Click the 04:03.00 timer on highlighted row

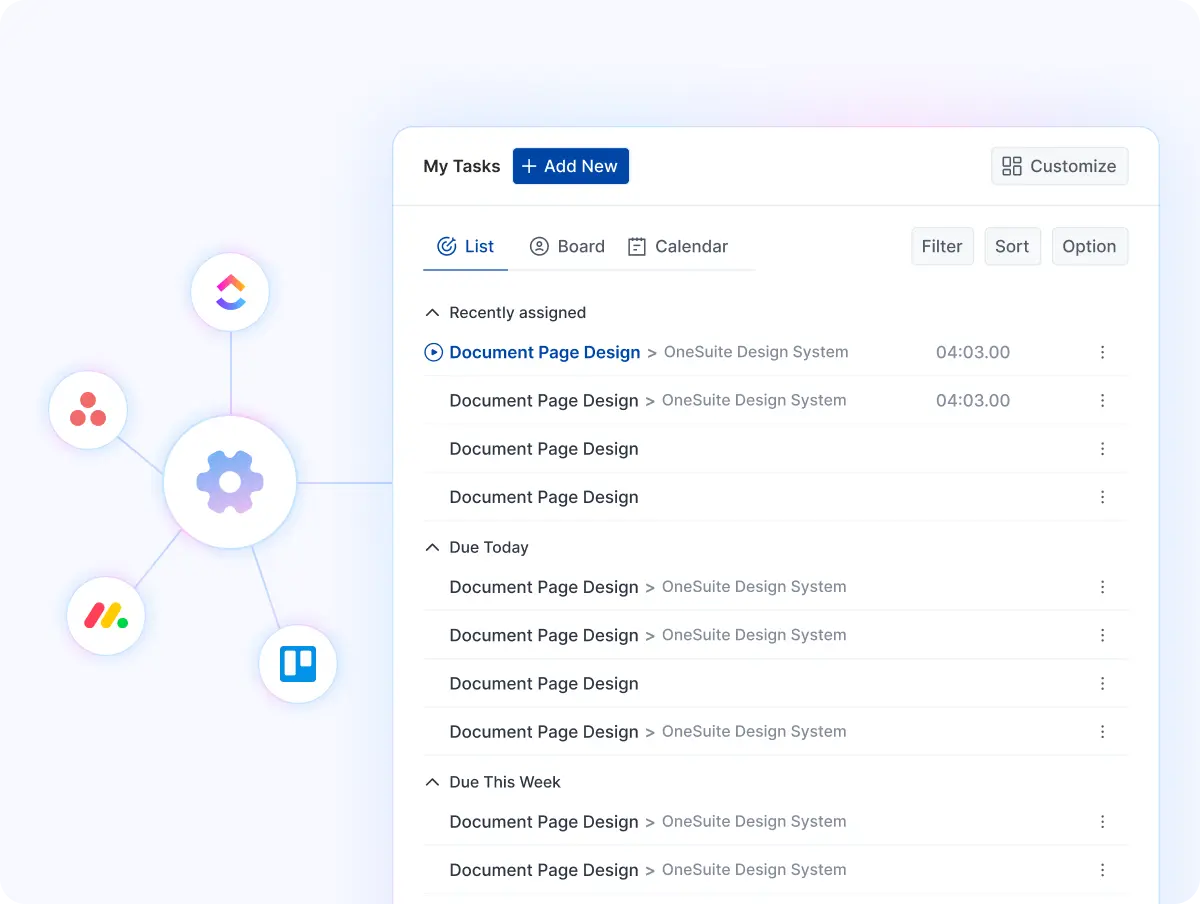973,352
